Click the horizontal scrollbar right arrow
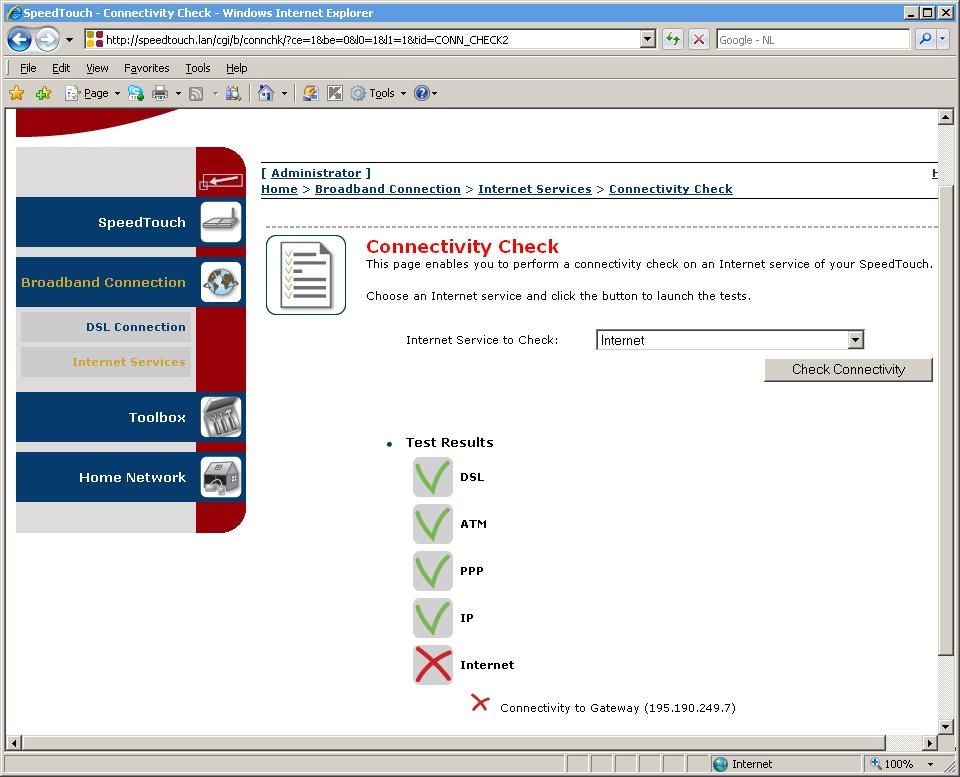The height and width of the screenshot is (777, 960). [930, 743]
